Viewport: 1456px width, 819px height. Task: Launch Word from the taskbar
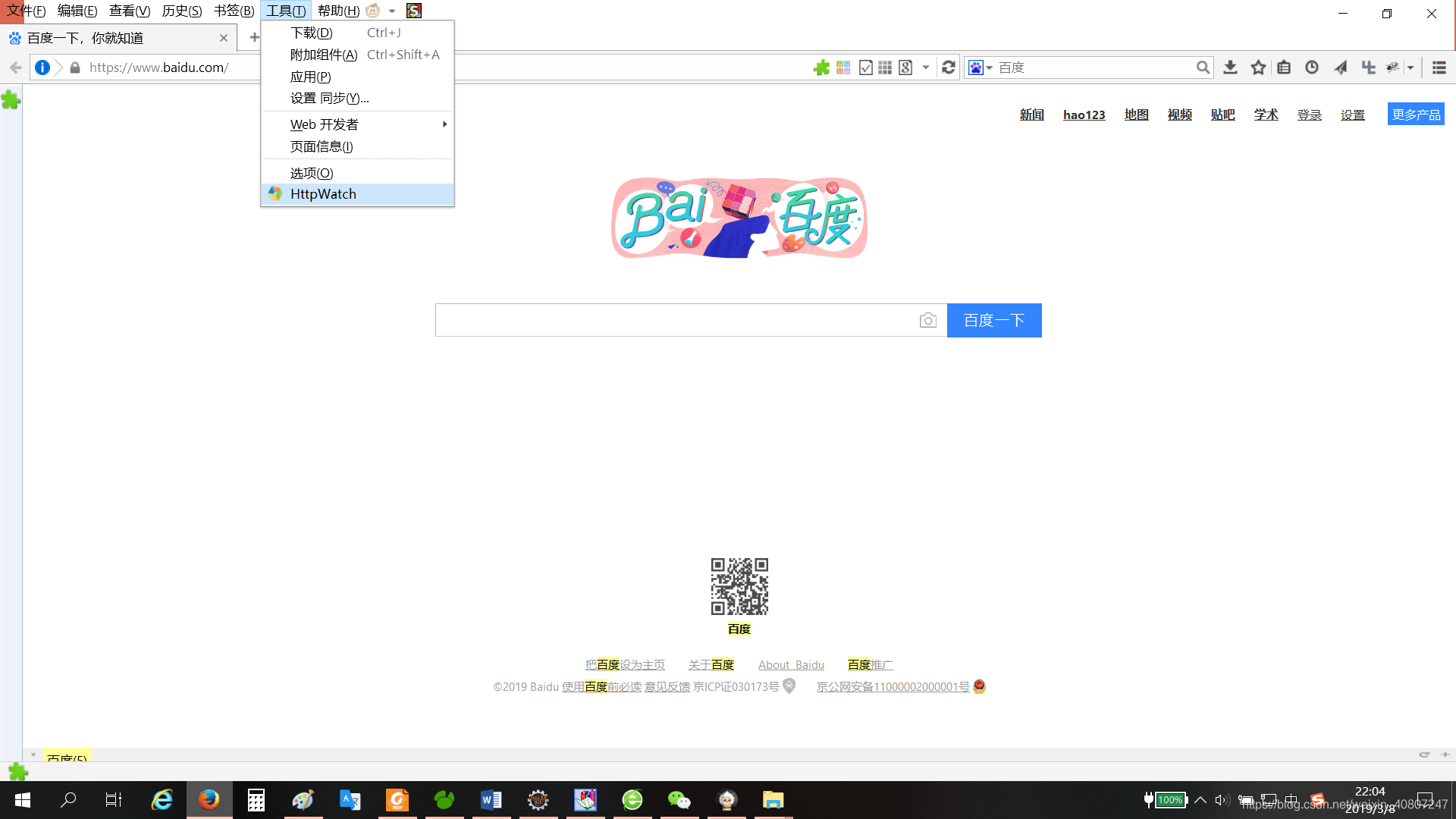(491, 800)
